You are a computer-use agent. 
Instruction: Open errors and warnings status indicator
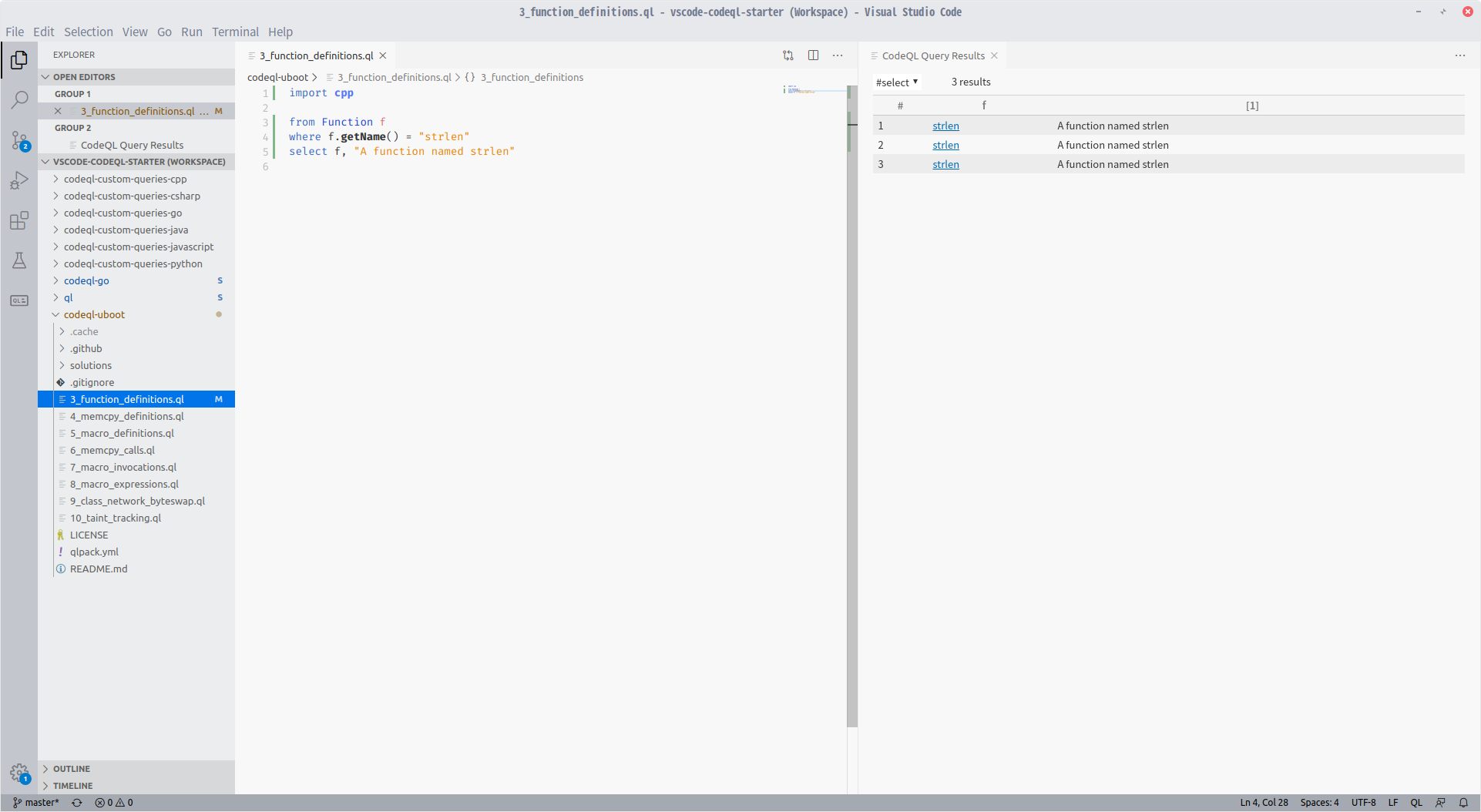pyautogui.click(x=114, y=803)
